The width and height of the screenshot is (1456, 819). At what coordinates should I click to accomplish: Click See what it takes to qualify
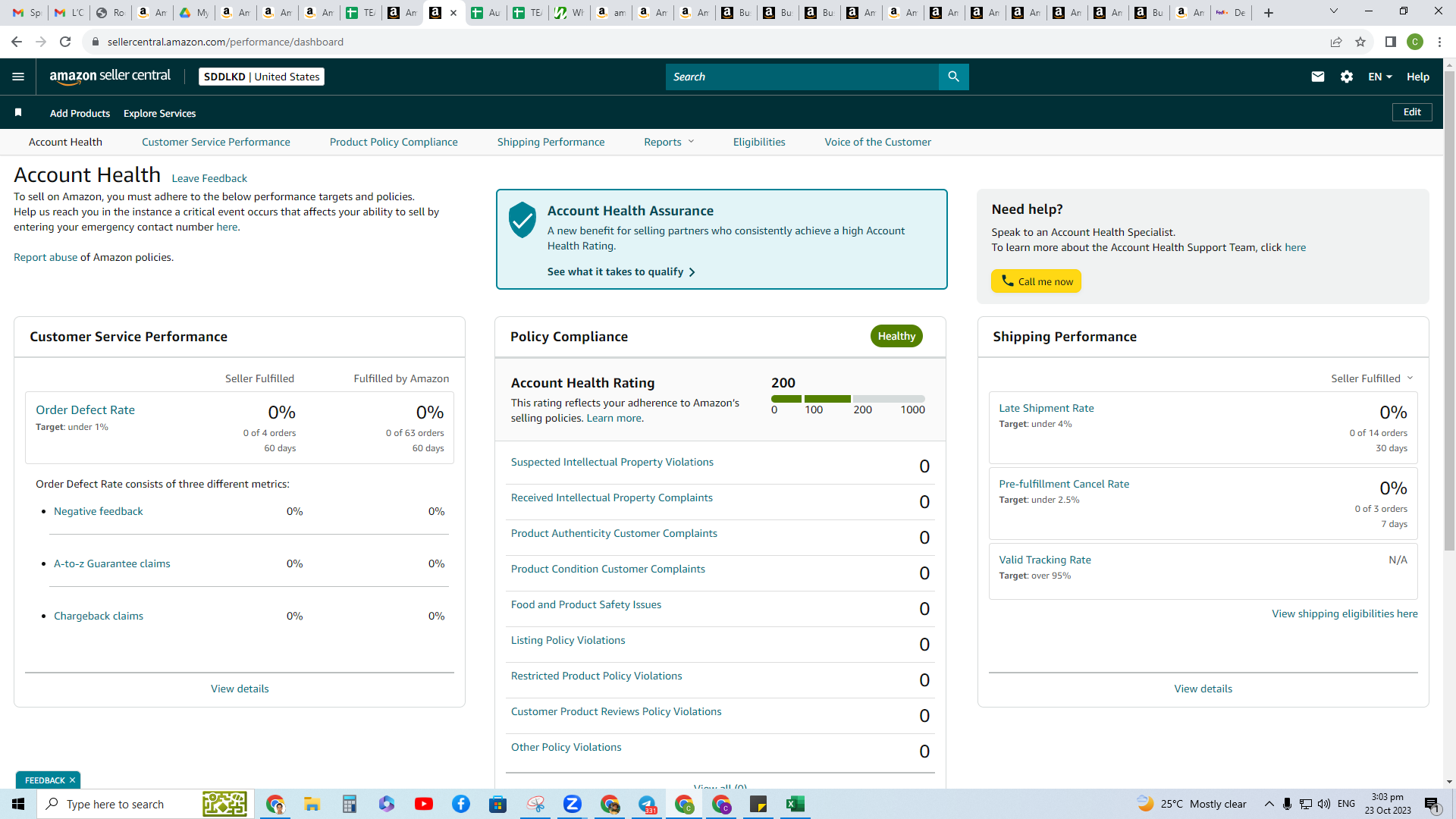621,271
